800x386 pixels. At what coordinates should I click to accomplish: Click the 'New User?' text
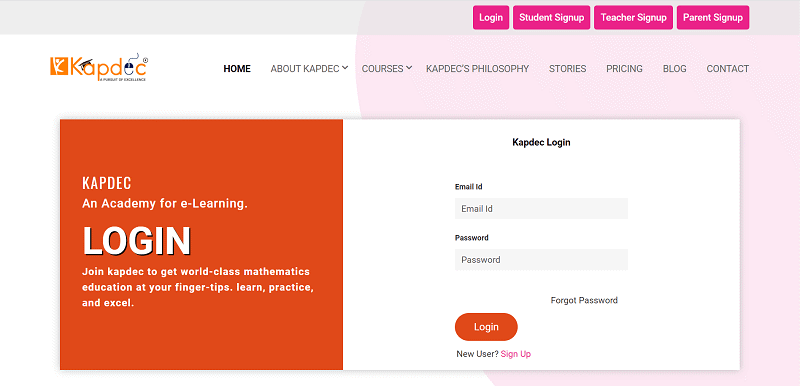tap(478, 354)
